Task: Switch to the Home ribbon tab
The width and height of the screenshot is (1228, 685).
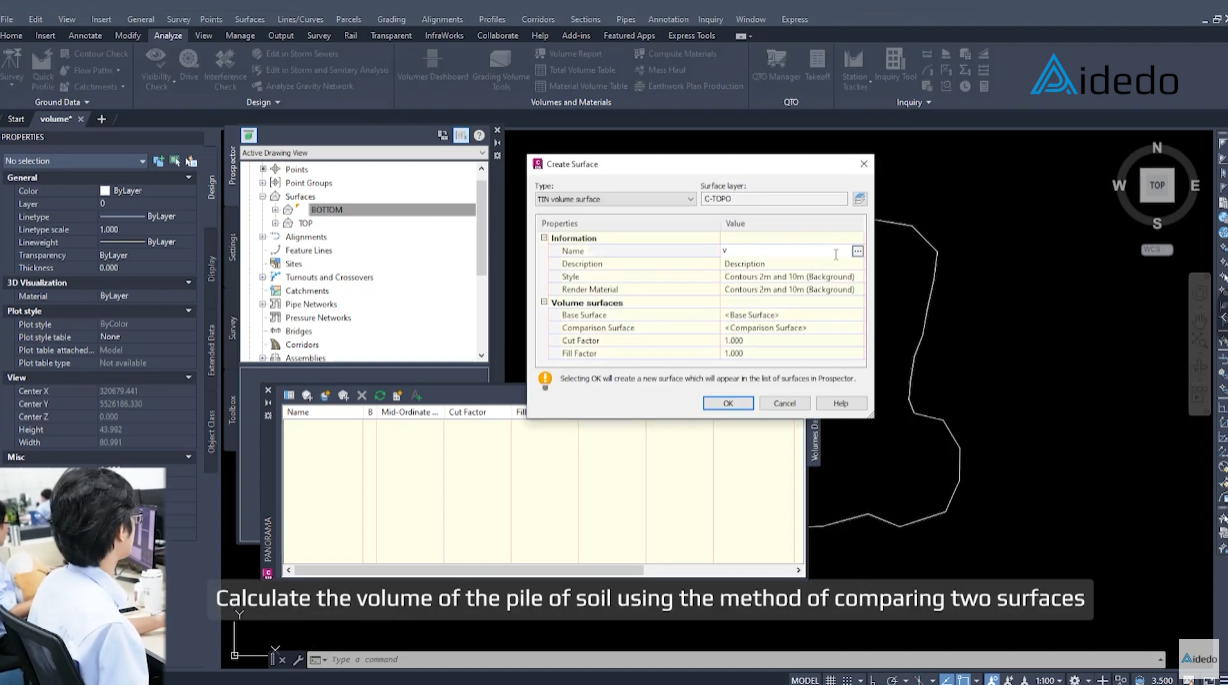Action: coord(12,35)
